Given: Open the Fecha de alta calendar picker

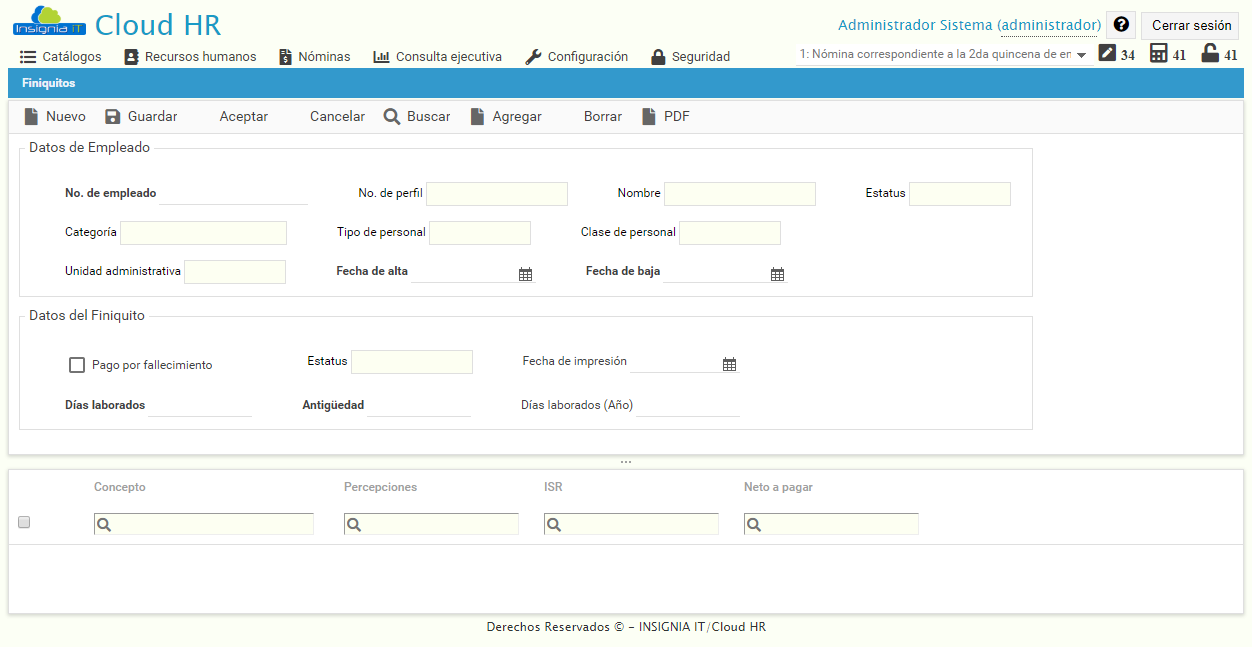Looking at the screenshot, I should click(x=527, y=272).
